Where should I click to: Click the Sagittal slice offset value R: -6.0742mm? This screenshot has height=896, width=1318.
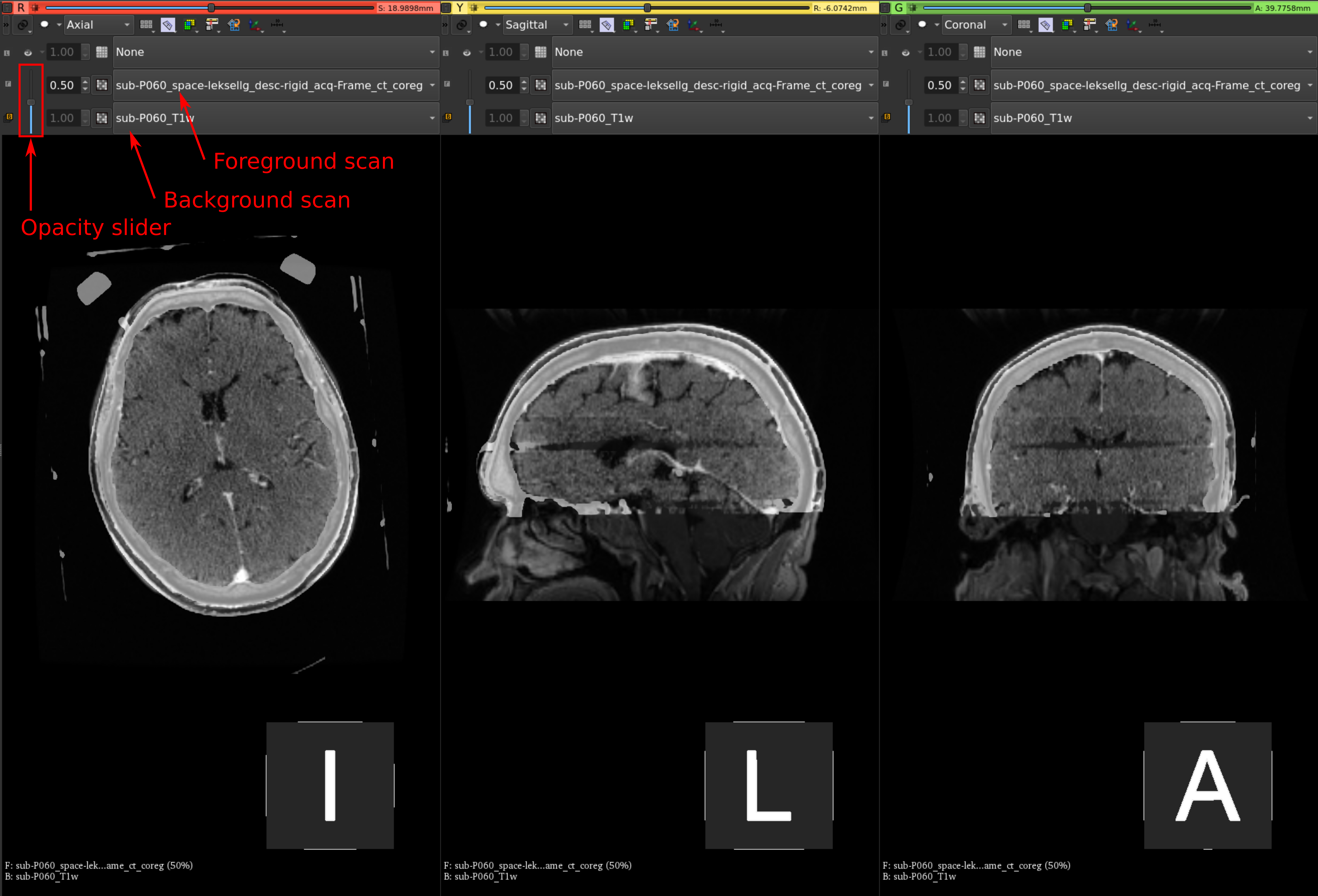click(840, 8)
